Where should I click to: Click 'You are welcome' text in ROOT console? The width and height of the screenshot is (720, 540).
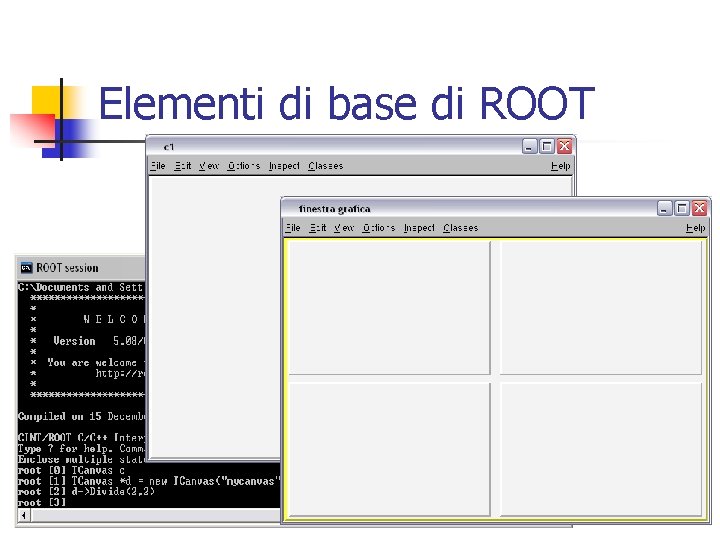(92, 362)
